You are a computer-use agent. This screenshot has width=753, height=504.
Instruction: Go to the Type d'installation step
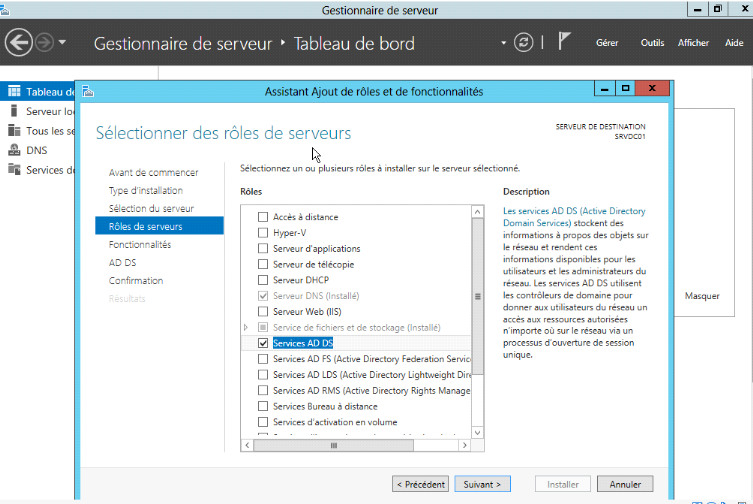(146, 190)
